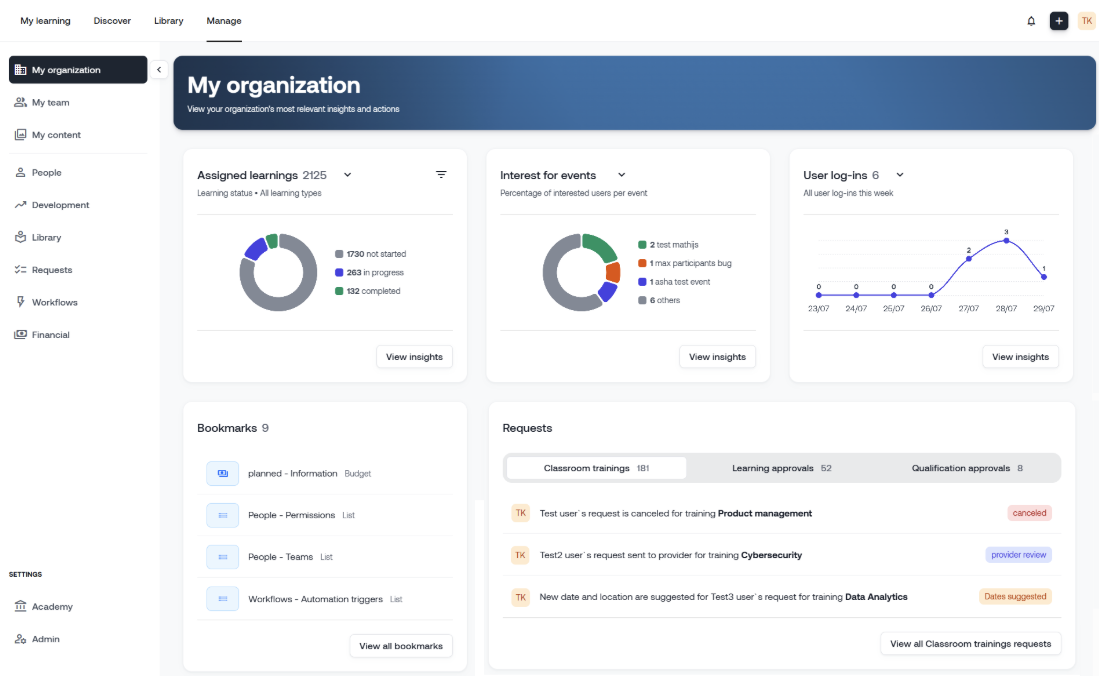This screenshot has height=676, width=1099.
Task: Click the budget icon beside planned - Information
Action: pos(223,473)
